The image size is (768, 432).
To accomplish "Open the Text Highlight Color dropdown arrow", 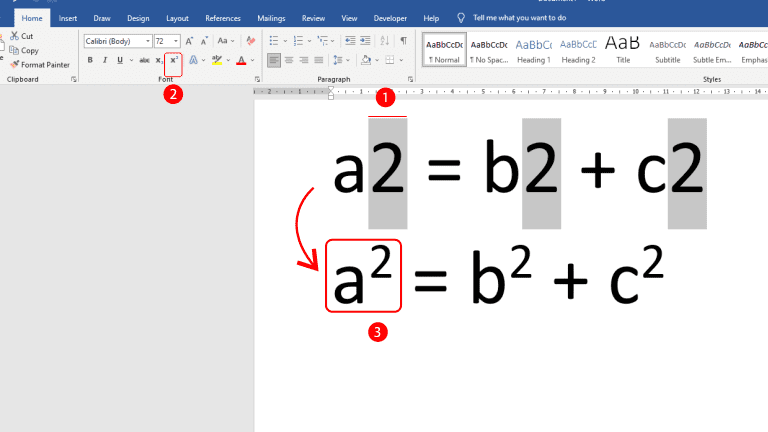I will pyautogui.click(x=228, y=60).
